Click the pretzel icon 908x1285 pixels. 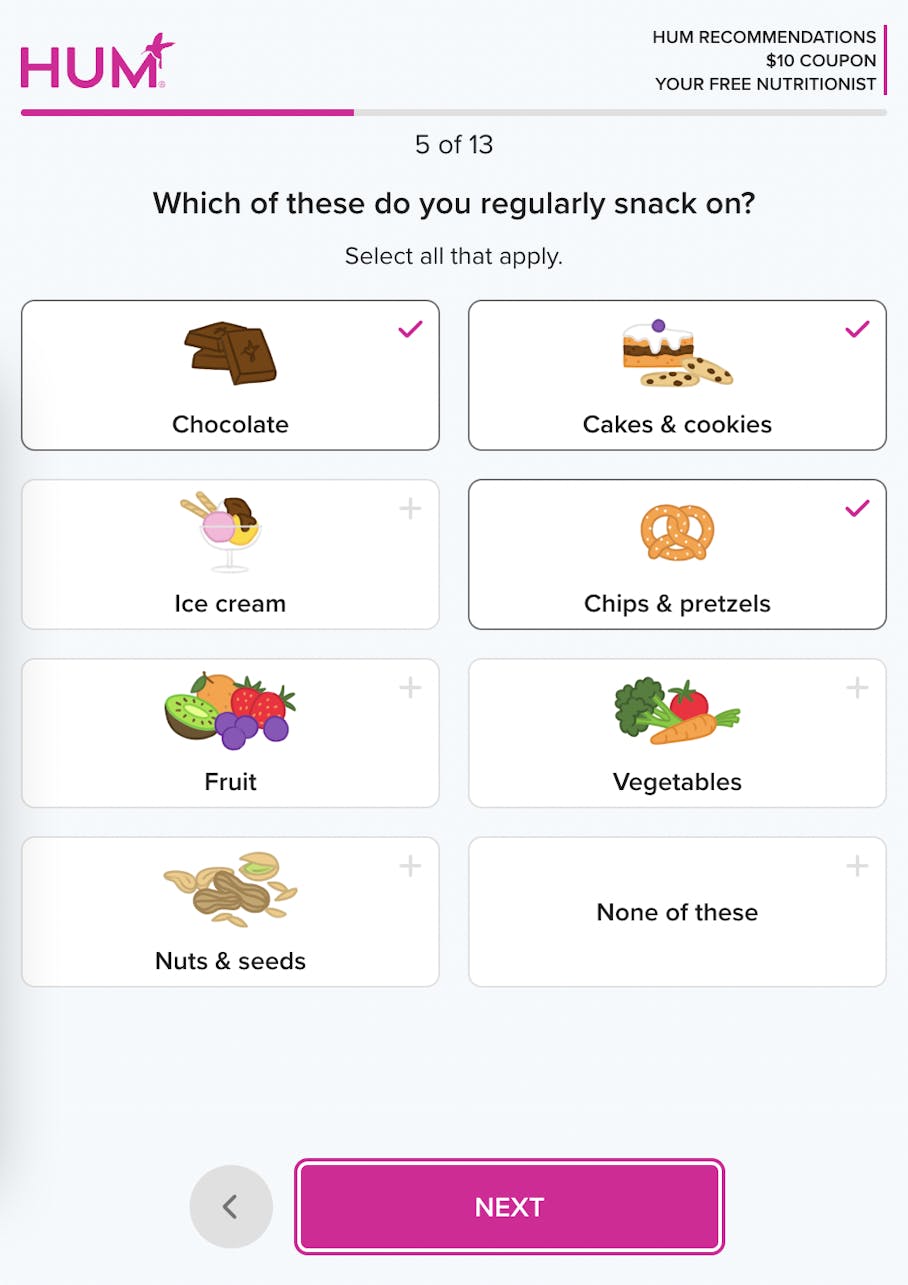point(677,531)
